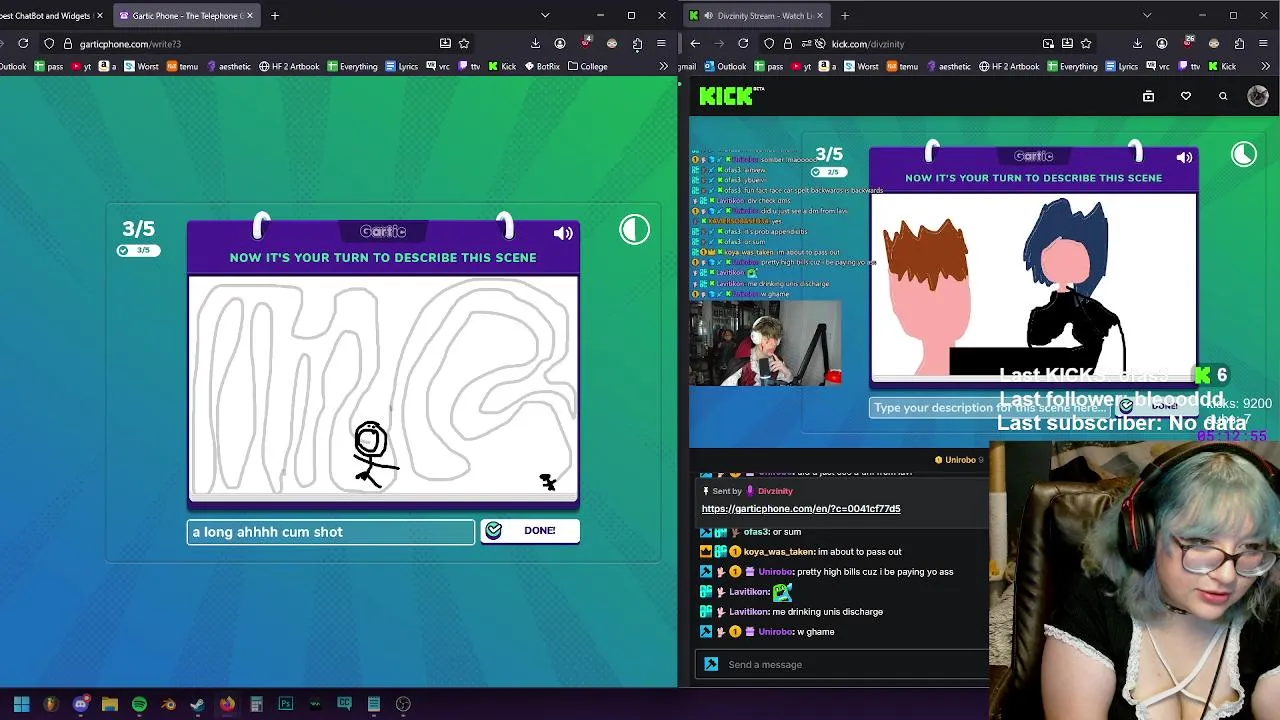Image resolution: width=1280 pixels, height=720 pixels.
Task: Click Unirobo username in the W ghame message
Action: point(776,632)
